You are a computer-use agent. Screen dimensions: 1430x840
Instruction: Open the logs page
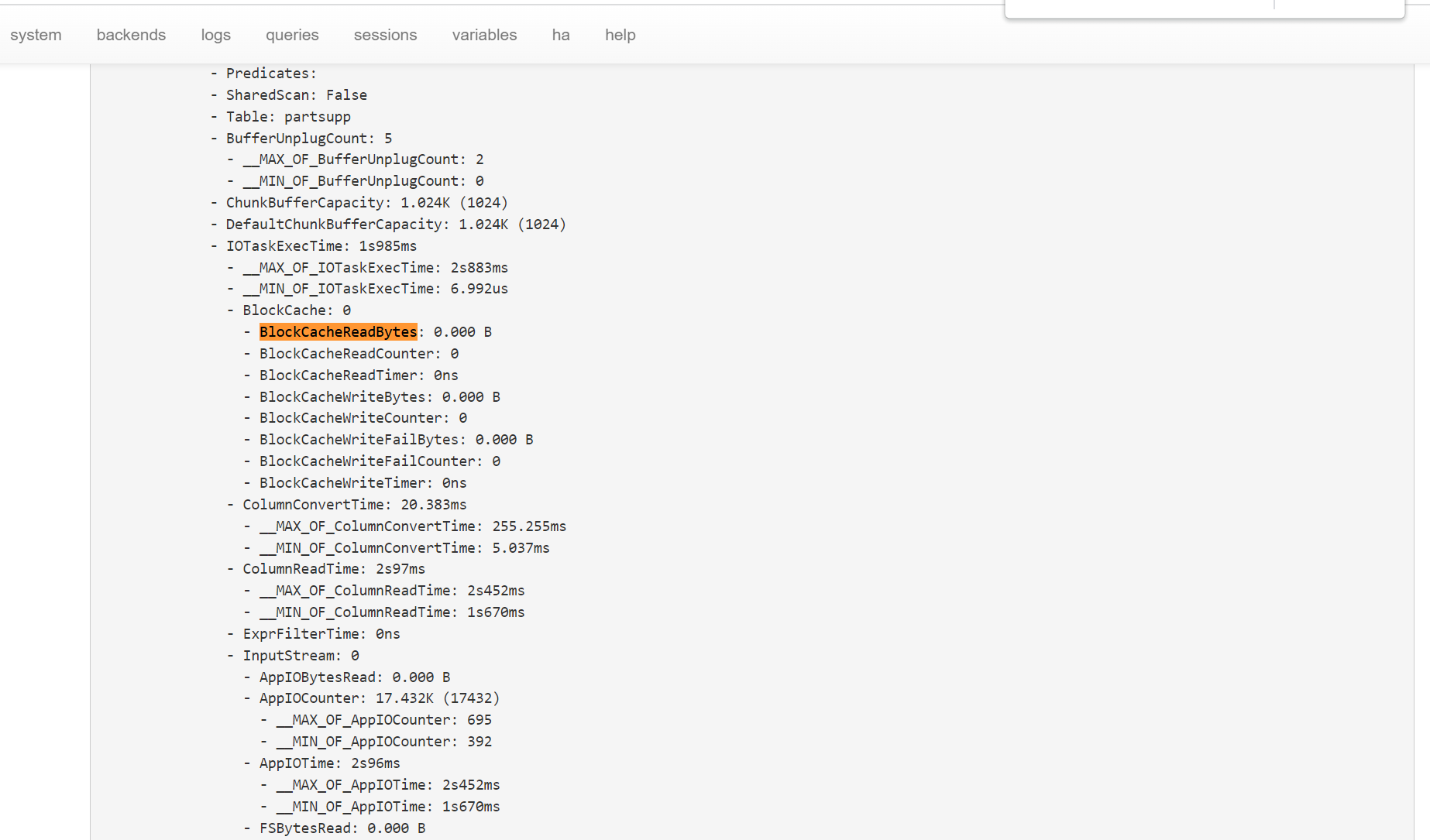coord(215,35)
